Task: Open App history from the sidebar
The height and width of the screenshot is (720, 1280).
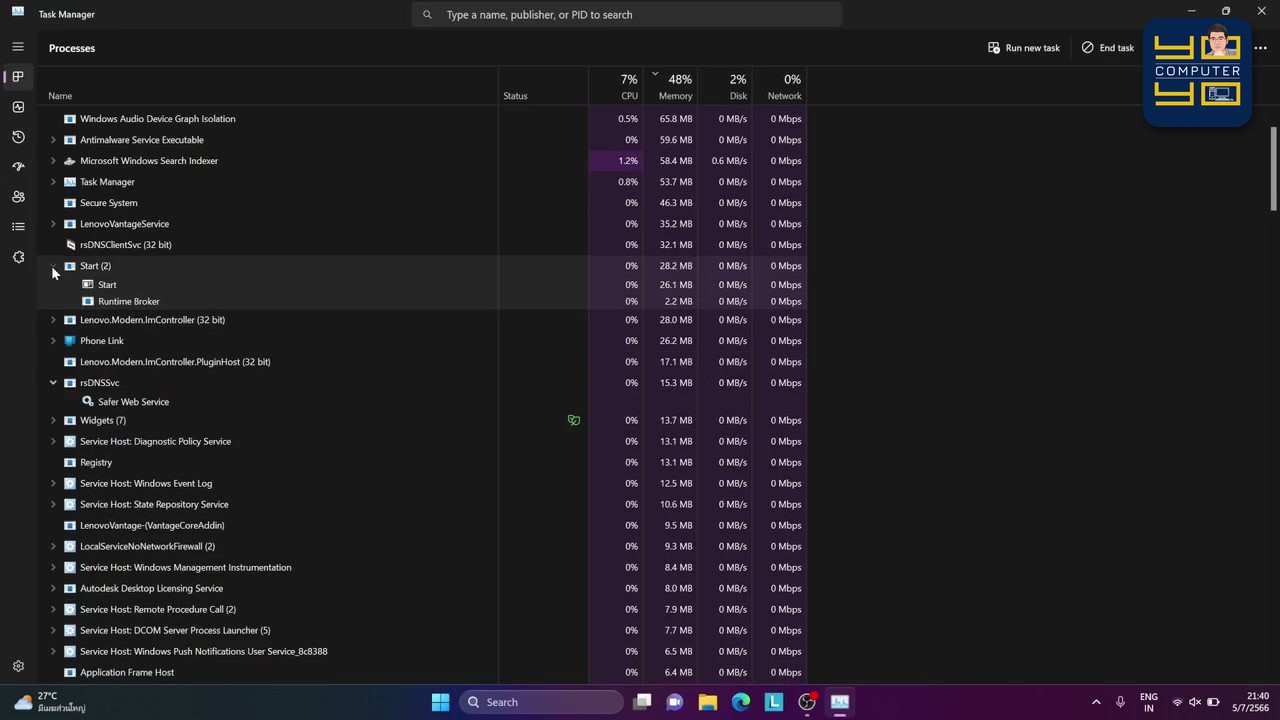Action: (x=18, y=137)
